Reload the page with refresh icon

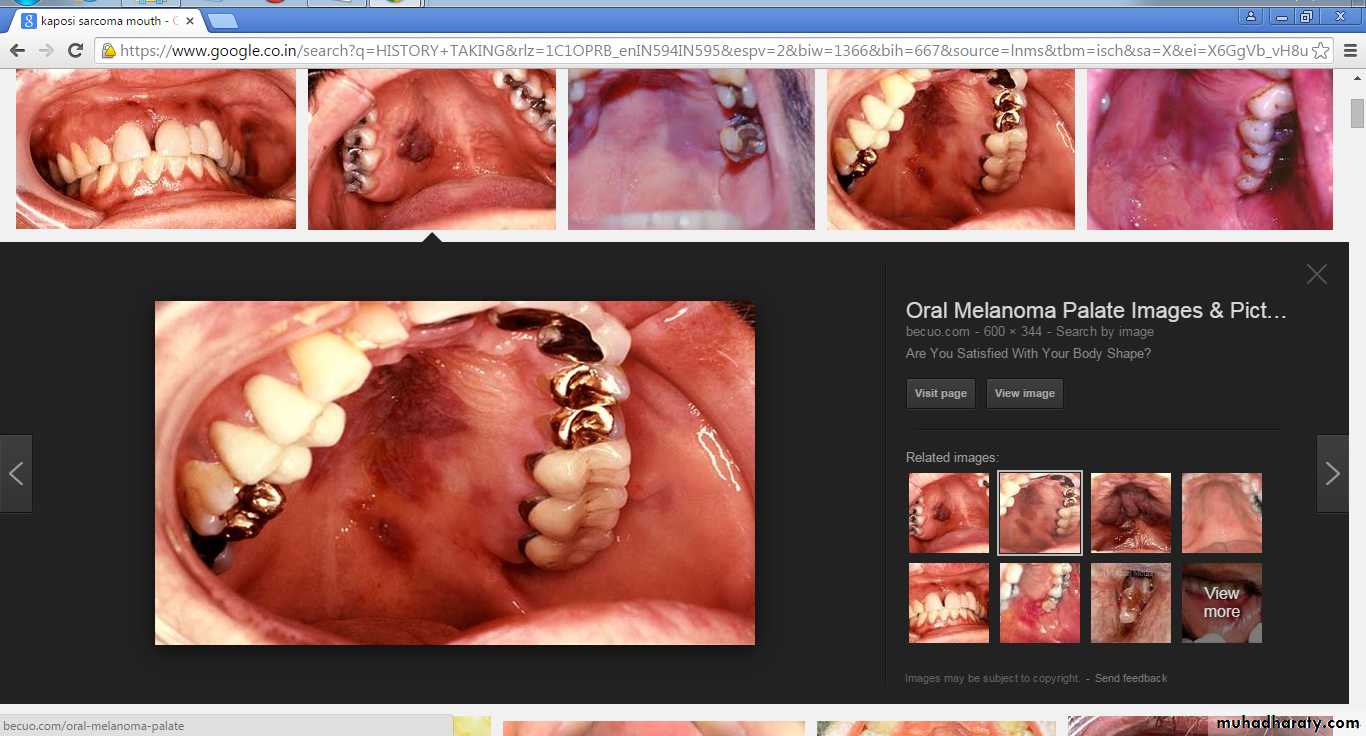(x=75, y=50)
